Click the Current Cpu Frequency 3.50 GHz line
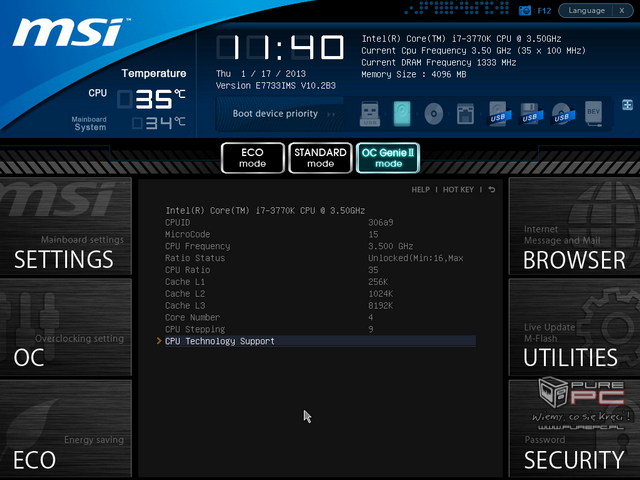Image resolution: width=640 pixels, height=480 pixels. click(473, 51)
